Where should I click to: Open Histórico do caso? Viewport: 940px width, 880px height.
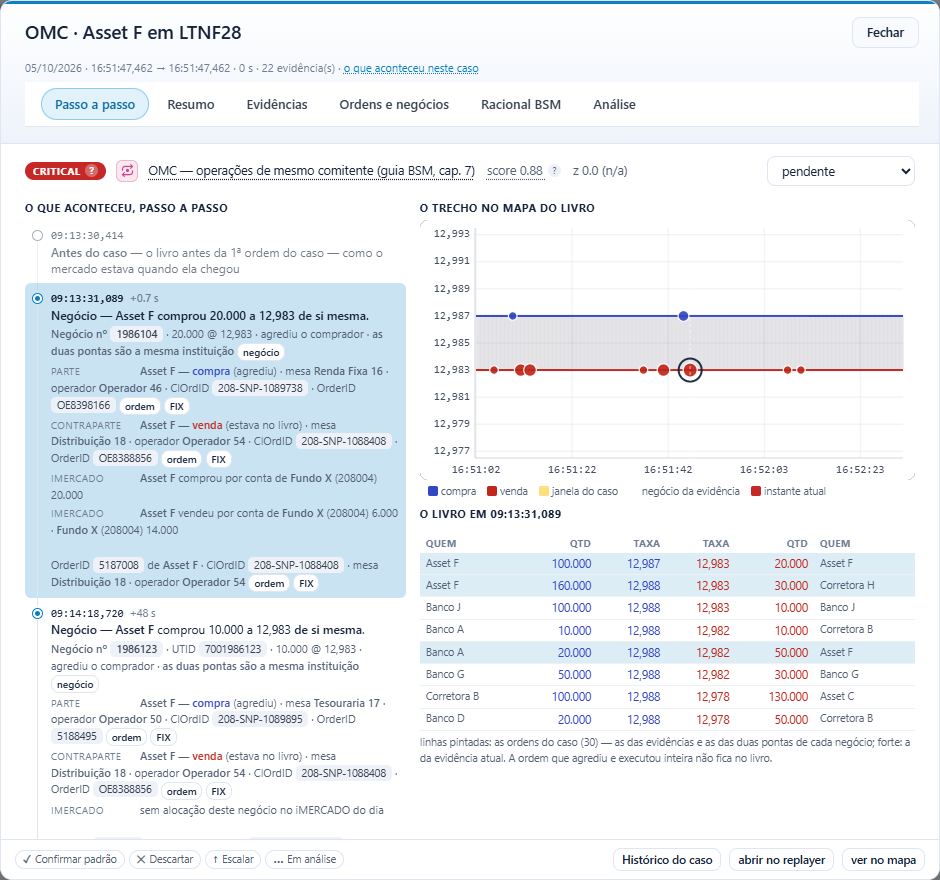pyautogui.click(x=667, y=860)
